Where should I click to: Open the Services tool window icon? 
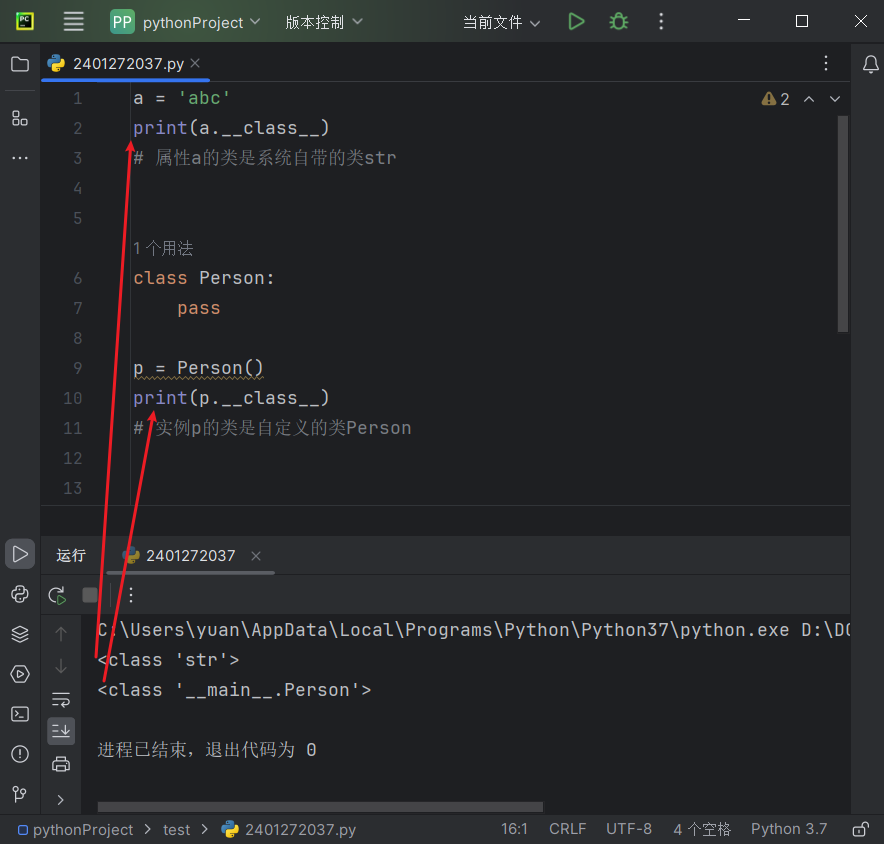(x=20, y=674)
